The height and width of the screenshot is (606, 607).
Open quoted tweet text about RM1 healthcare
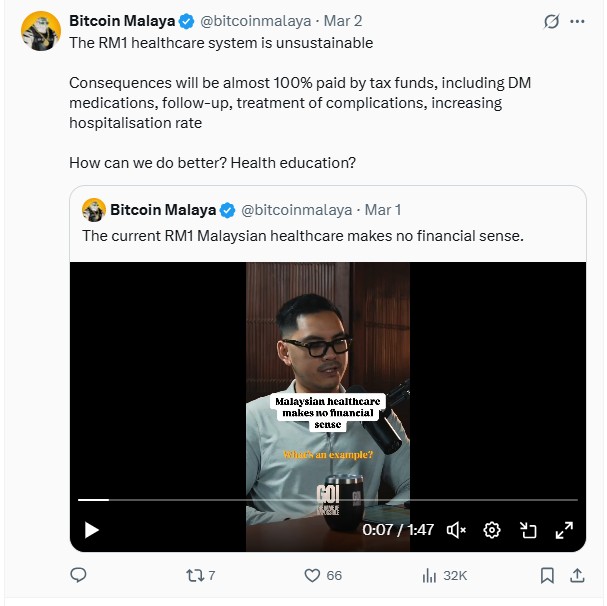pyautogui.click(x=303, y=235)
